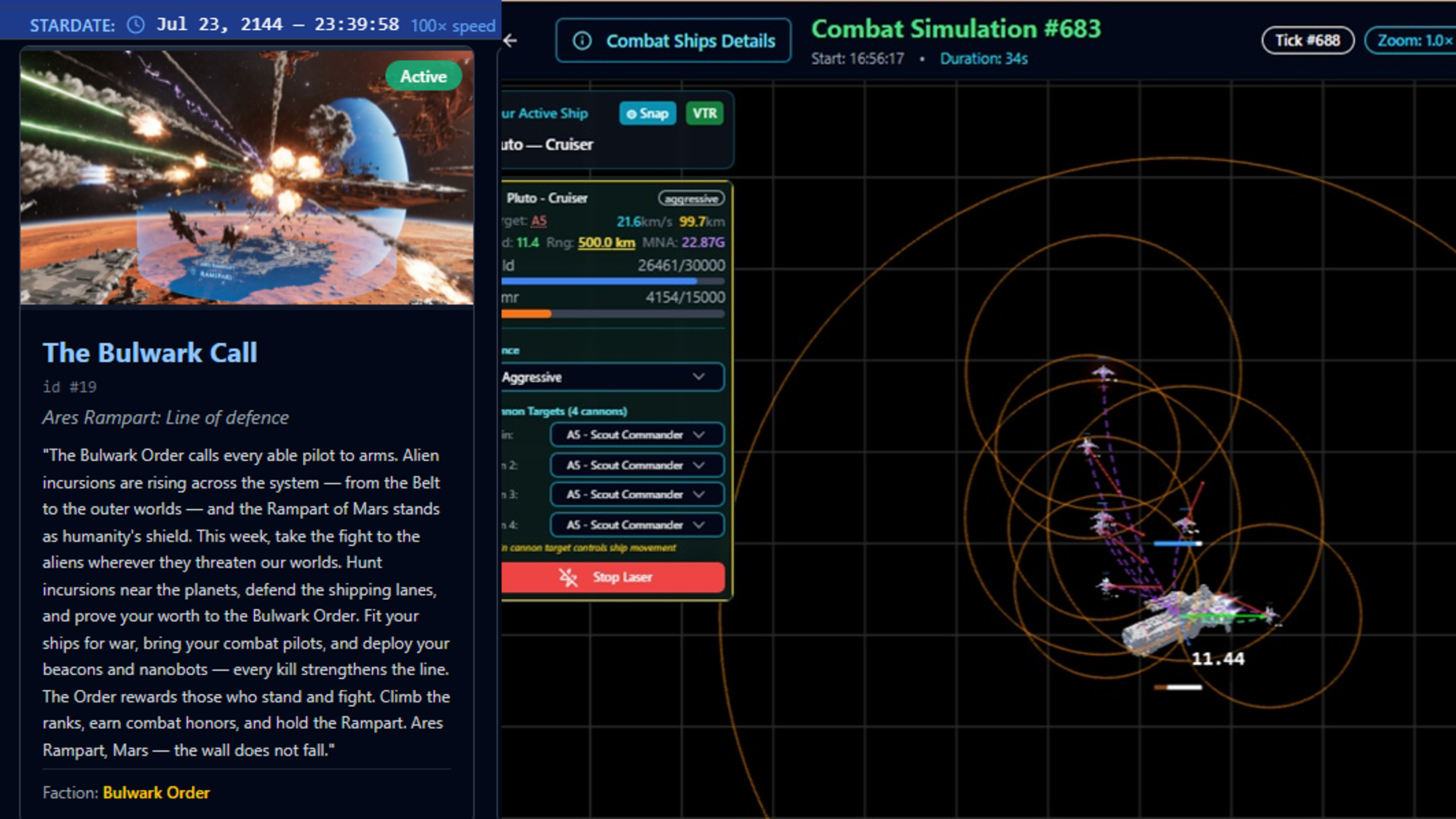Open main cannon target dropdown
This screenshot has height=819, width=1456.
[x=637, y=435]
